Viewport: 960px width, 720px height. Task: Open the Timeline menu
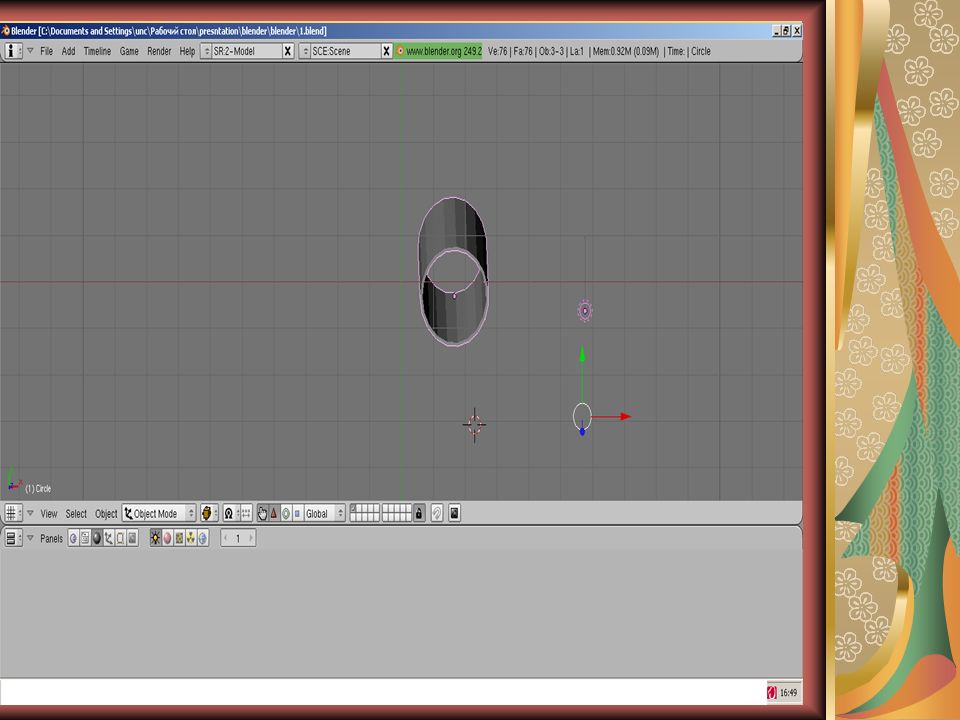click(97, 51)
